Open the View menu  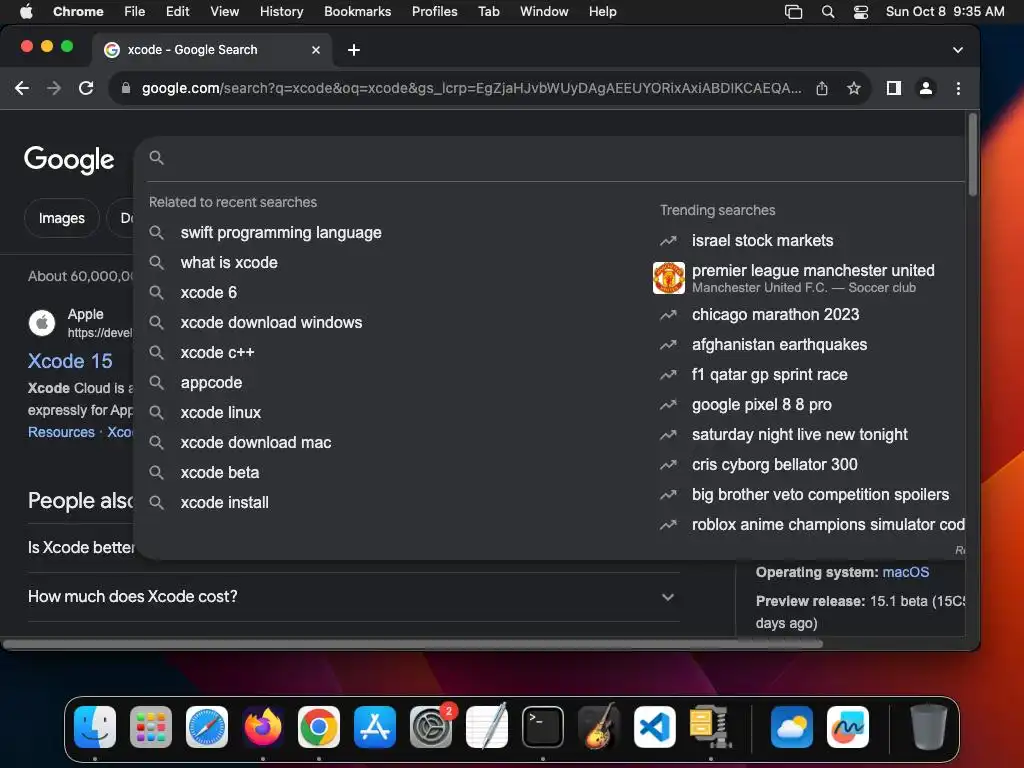coord(225,12)
